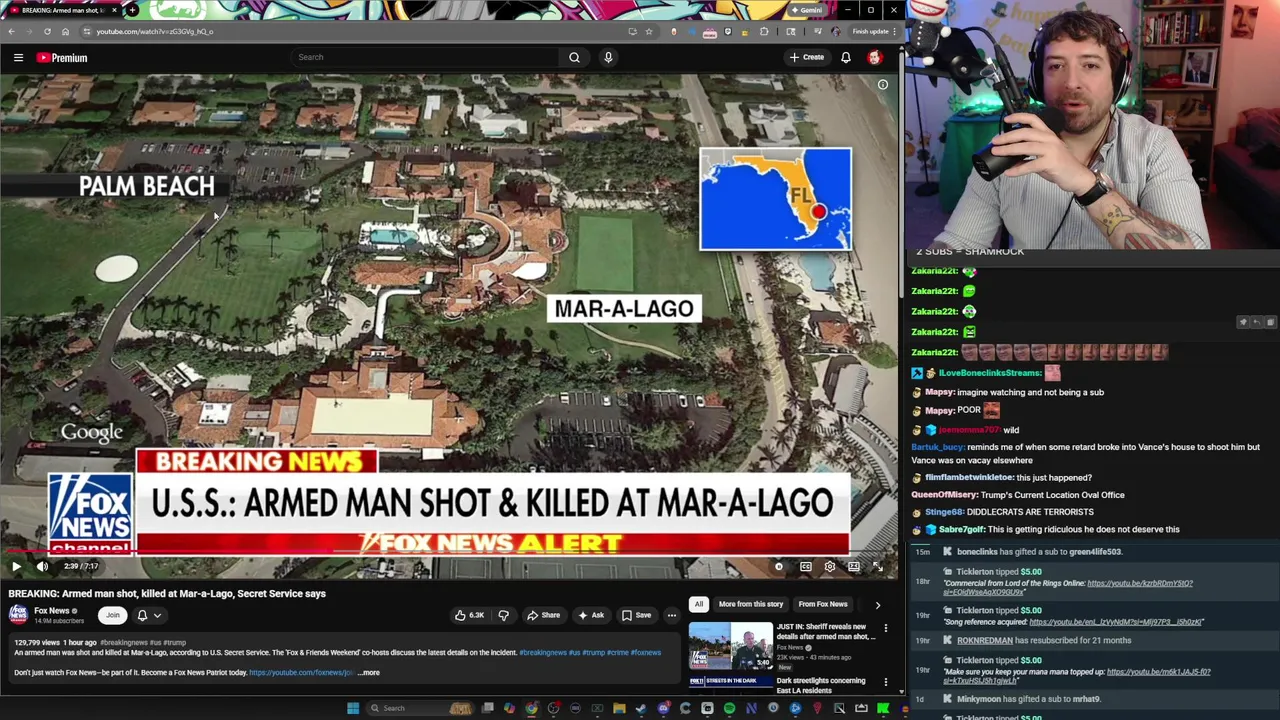1280x720 pixels.
Task: Mute the video player volume
Action: (42, 566)
